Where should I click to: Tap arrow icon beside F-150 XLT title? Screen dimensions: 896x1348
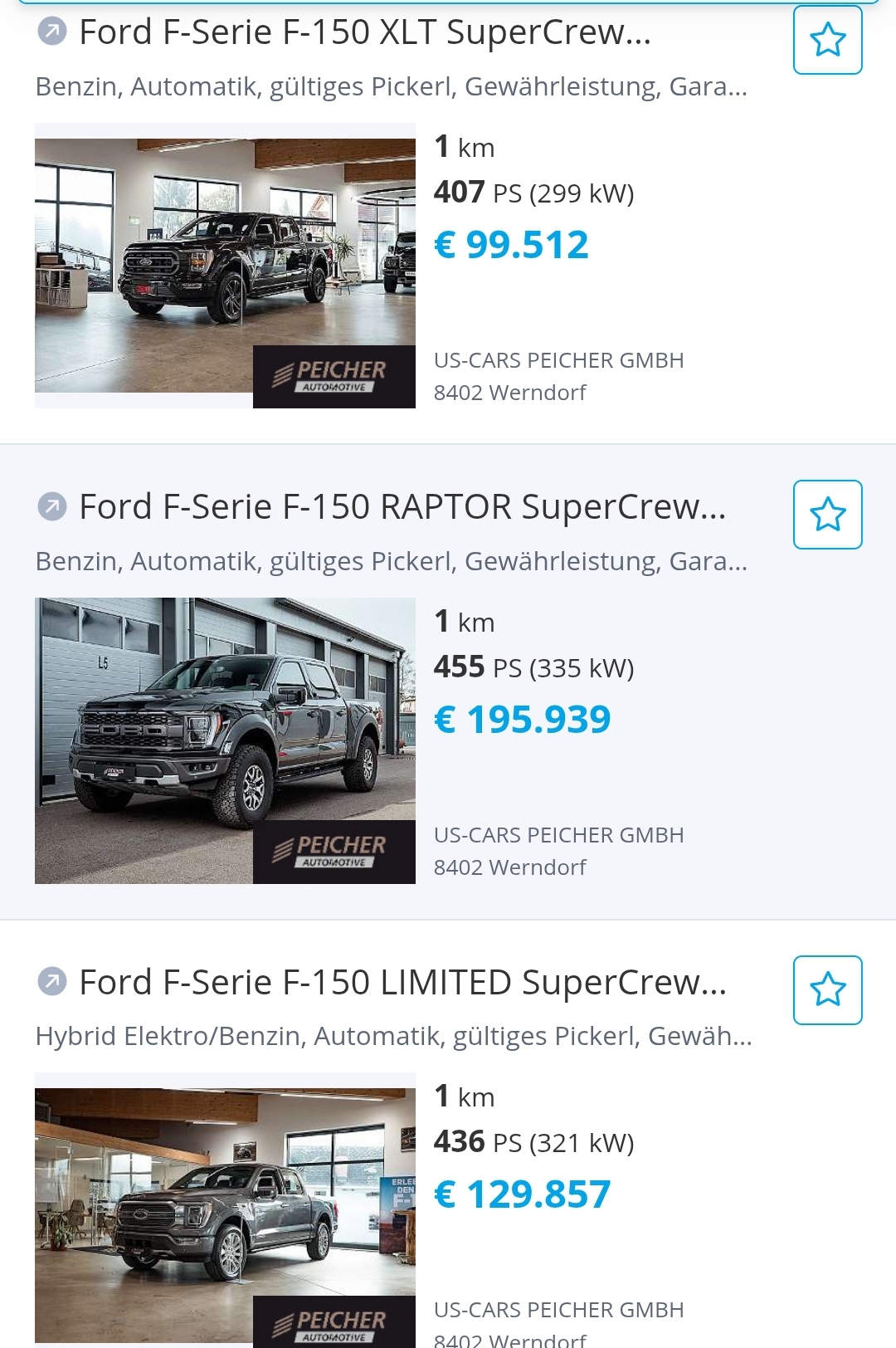[52, 32]
